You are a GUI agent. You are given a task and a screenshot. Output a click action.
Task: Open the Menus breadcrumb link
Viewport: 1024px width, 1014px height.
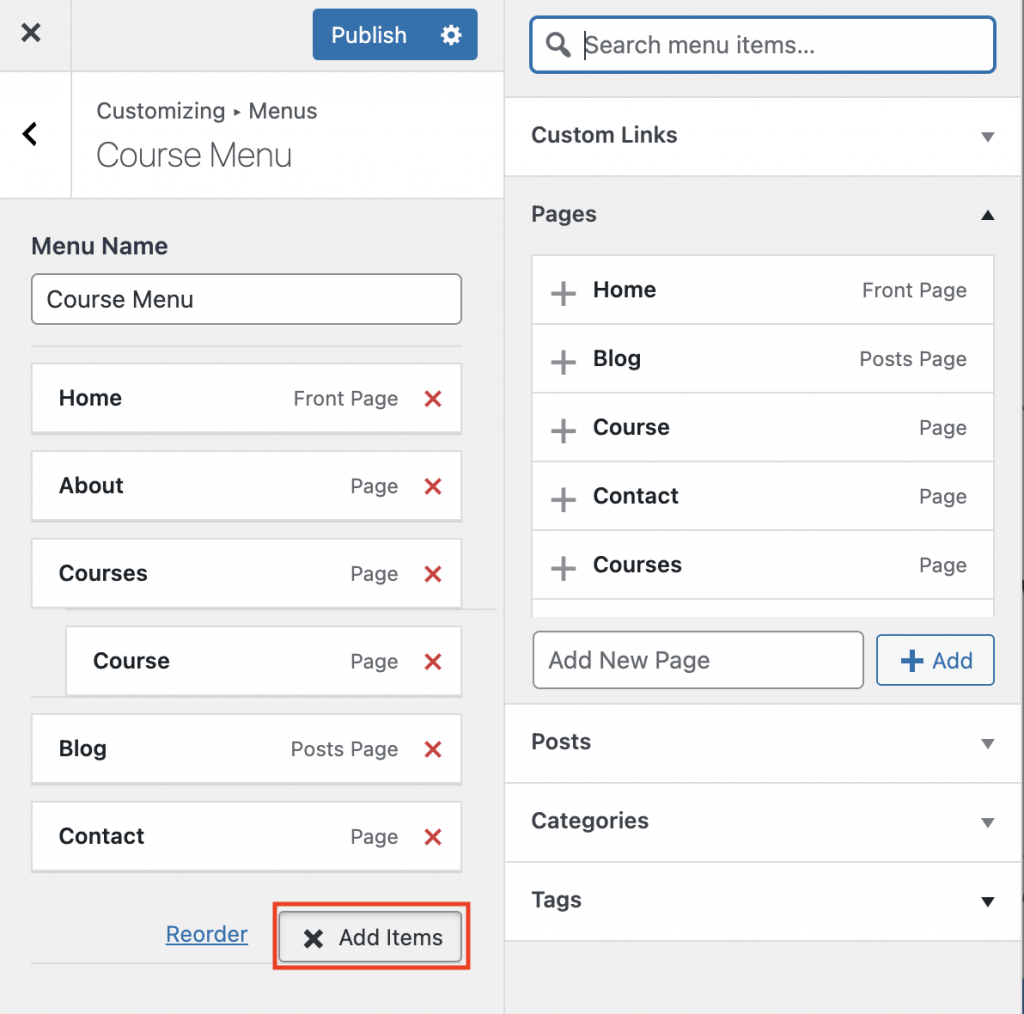[x=282, y=111]
